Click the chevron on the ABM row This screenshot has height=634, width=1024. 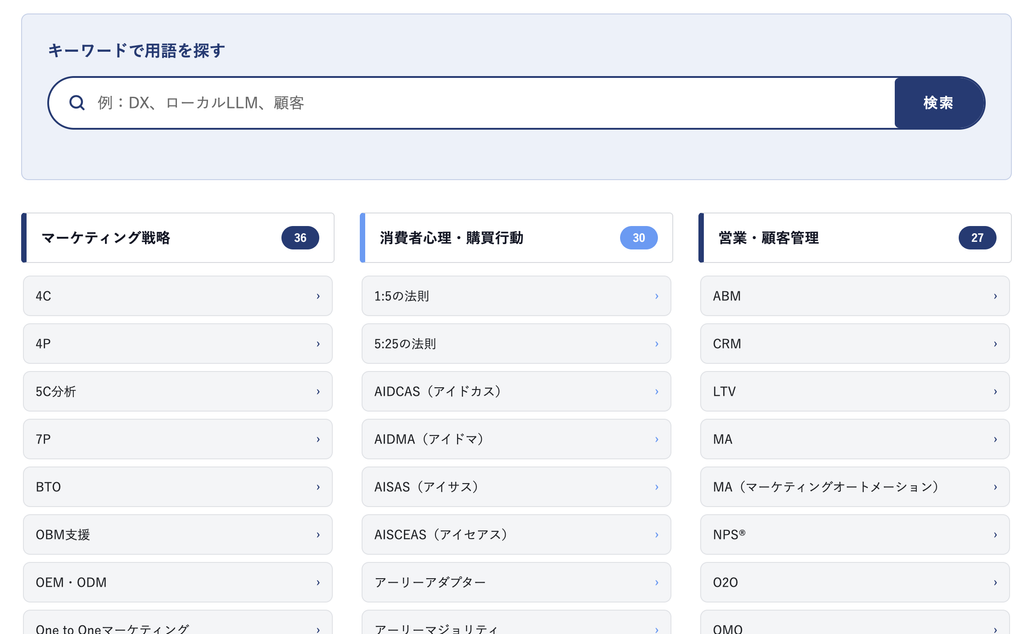(x=995, y=296)
